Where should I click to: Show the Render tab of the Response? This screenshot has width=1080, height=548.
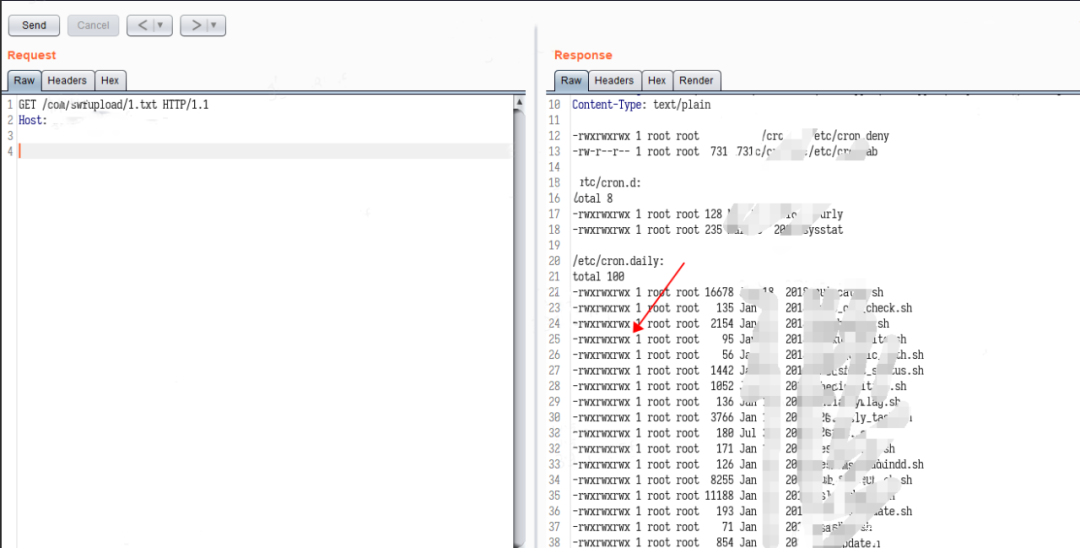click(x=696, y=80)
